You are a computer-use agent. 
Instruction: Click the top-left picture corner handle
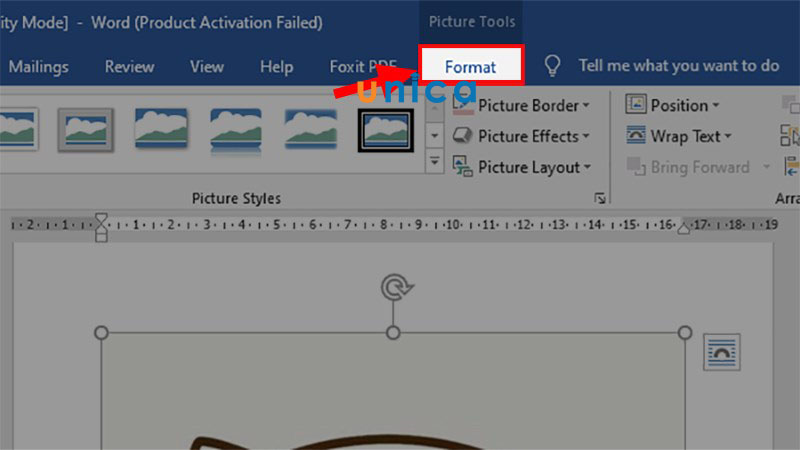(x=101, y=333)
